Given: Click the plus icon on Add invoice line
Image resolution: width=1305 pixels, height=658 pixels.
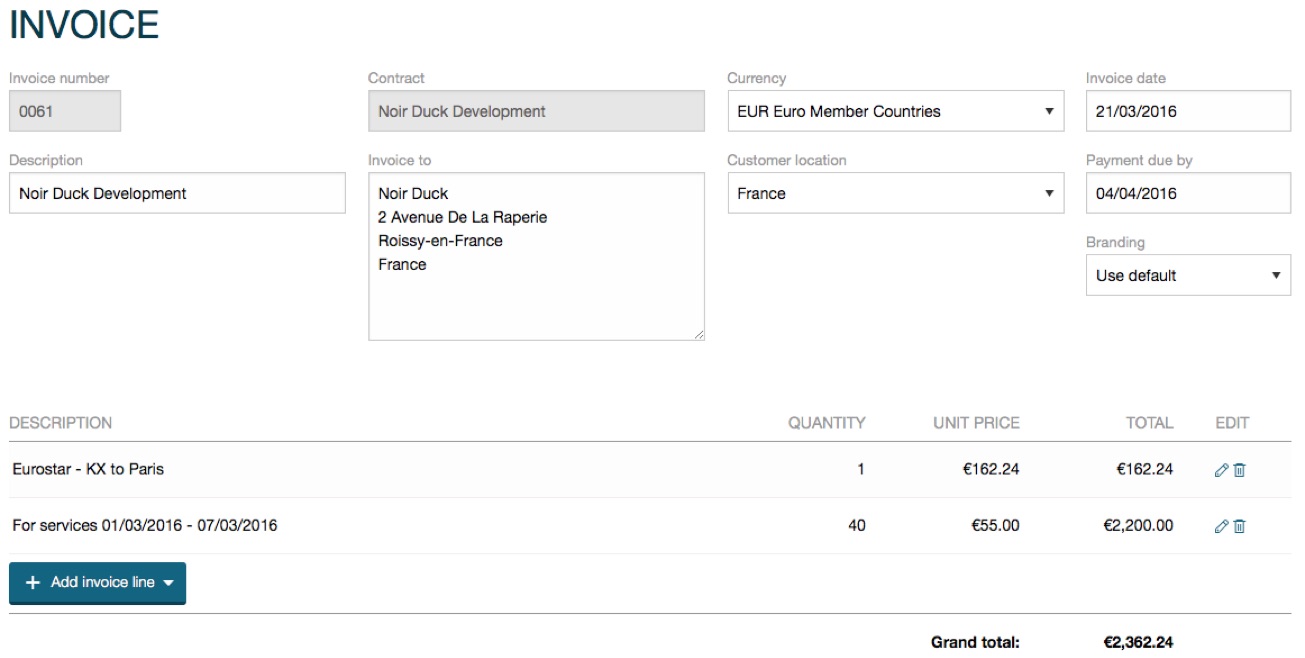Looking at the screenshot, I should tap(32, 583).
